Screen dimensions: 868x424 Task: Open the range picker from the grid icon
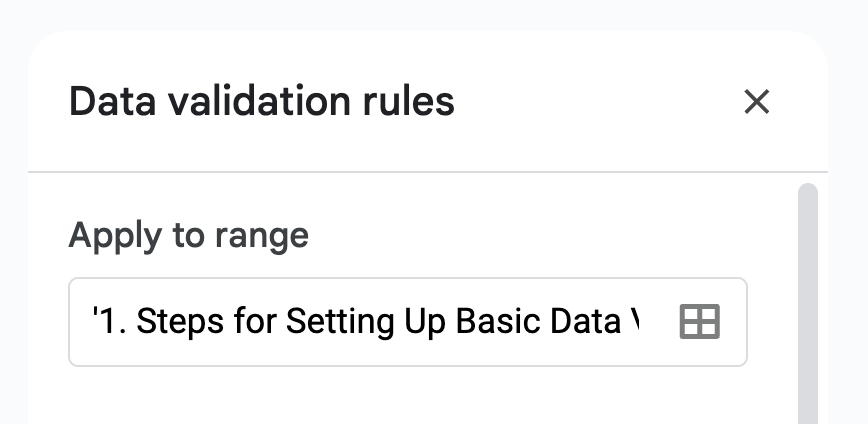pyautogui.click(x=700, y=322)
